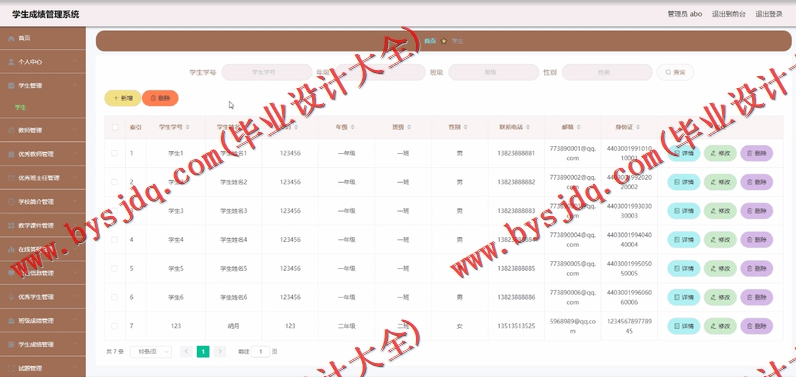Collapse the 学生管理 chevron

coord(75,86)
